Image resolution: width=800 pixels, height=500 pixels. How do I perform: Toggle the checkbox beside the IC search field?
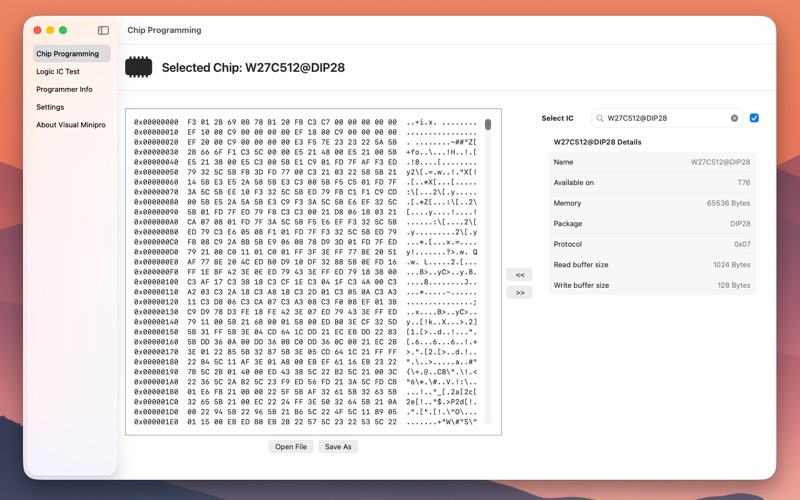coord(754,118)
